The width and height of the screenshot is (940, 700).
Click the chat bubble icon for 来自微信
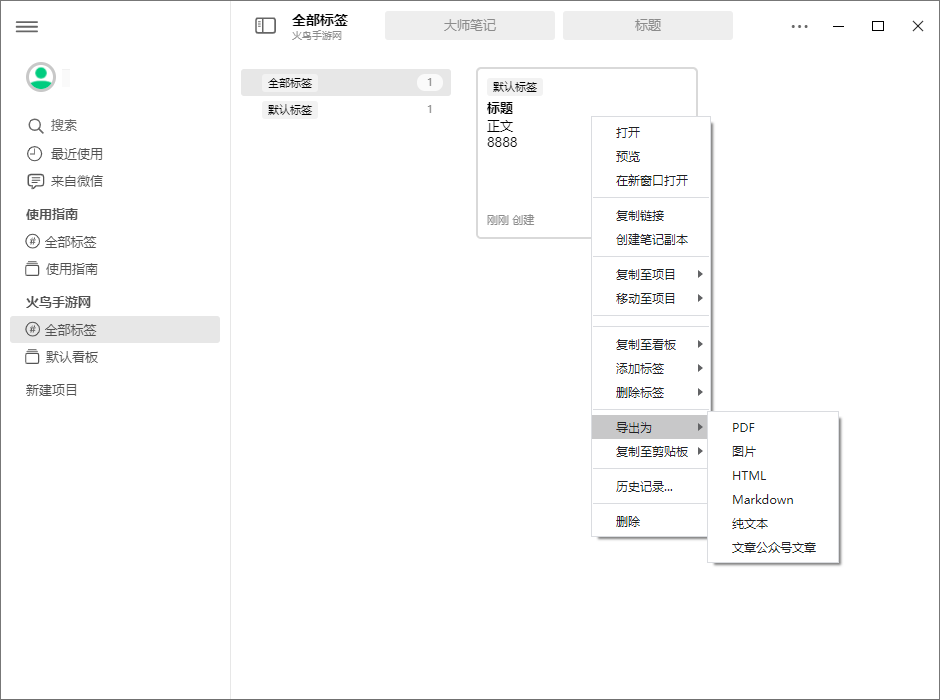click(35, 181)
